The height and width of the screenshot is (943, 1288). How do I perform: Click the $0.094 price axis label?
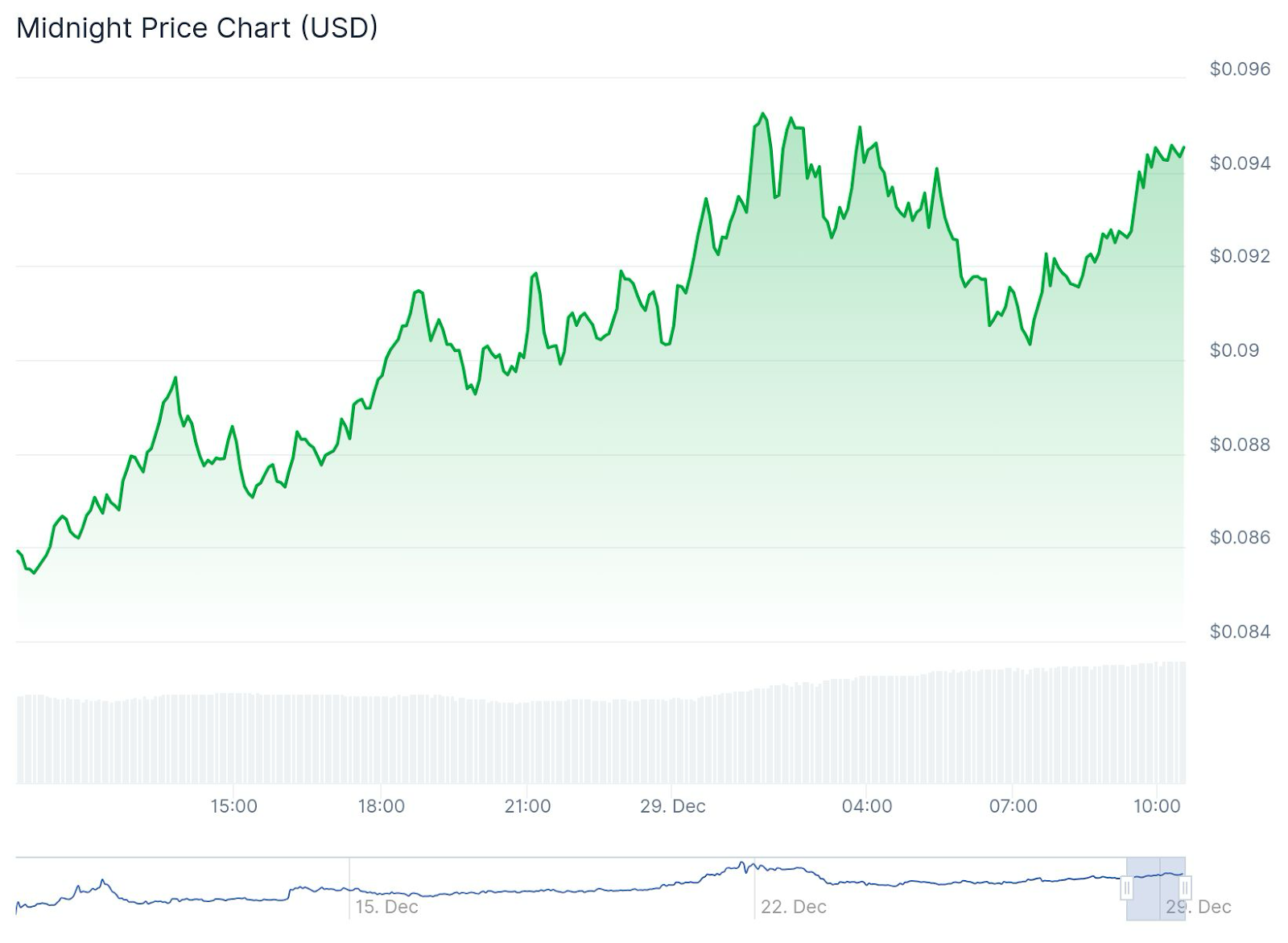click(x=1240, y=163)
